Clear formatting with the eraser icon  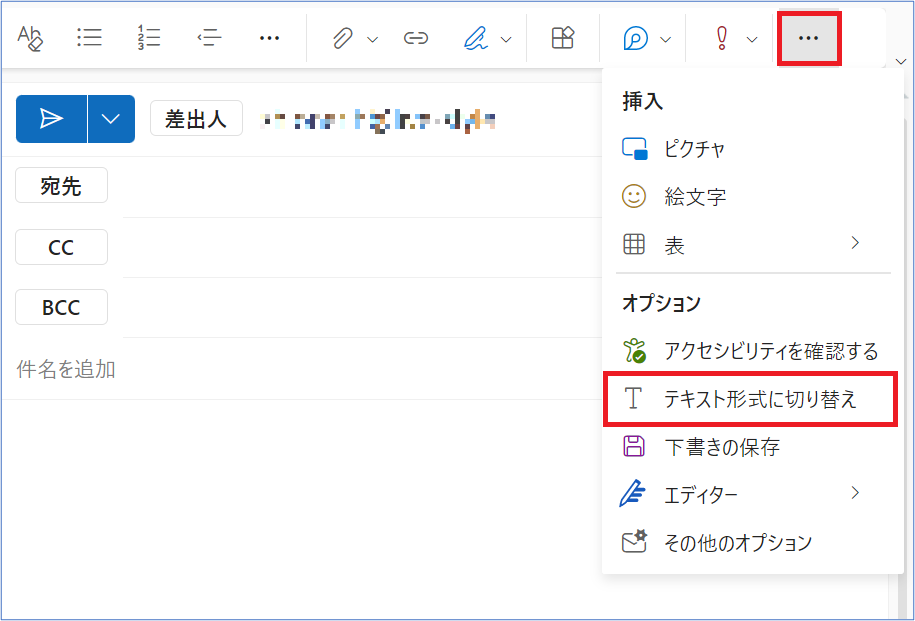click(x=30, y=39)
